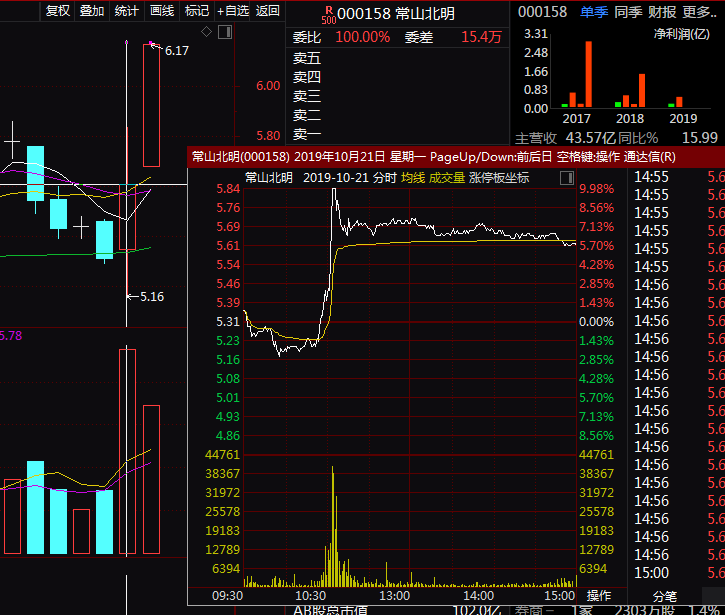The image size is (725, 615).
Task: Click the 委差 15.4万 value
Action: (481, 37)
